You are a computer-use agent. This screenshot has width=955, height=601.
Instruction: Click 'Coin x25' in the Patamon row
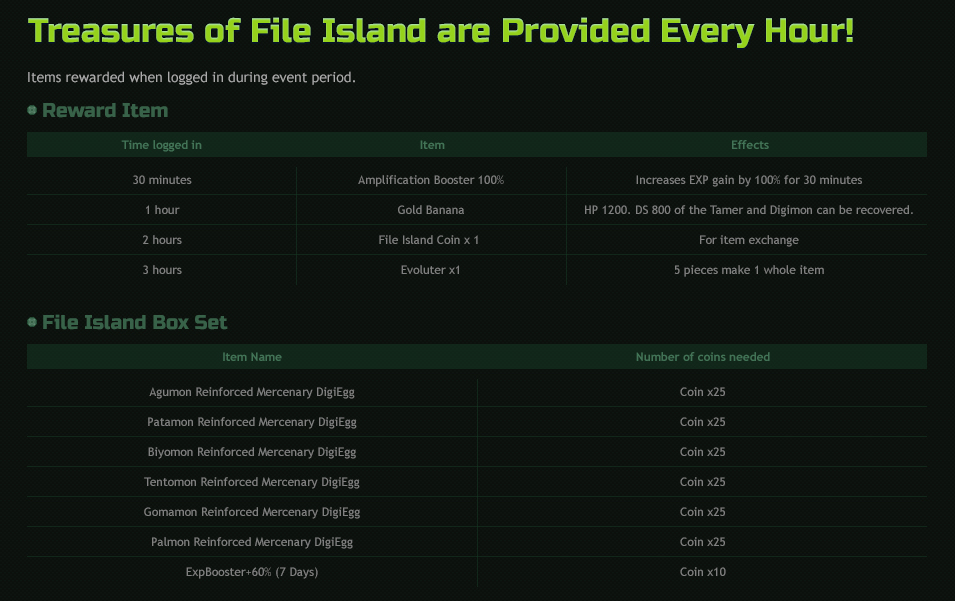[702, 422]
